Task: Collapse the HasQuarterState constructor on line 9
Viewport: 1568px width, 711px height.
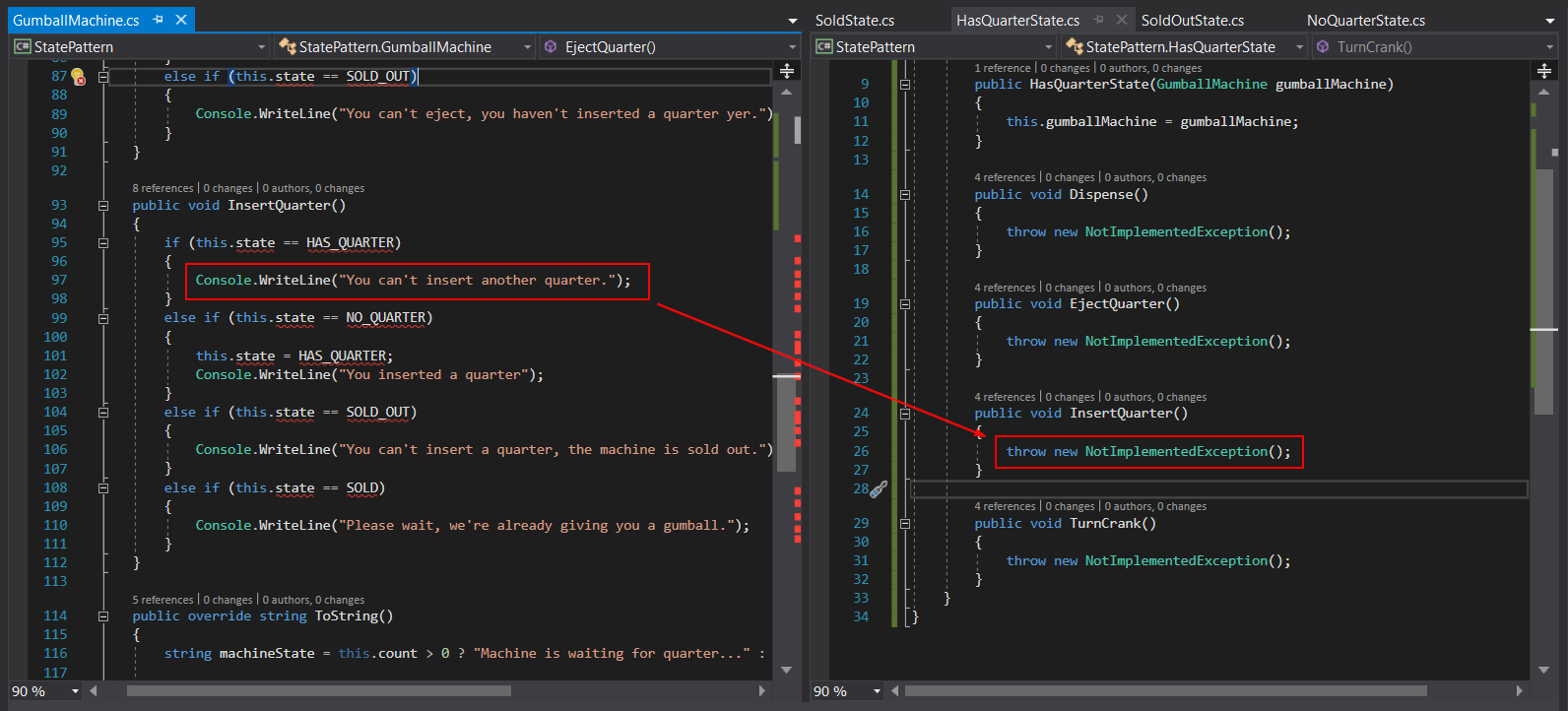Action: point(905,85)
